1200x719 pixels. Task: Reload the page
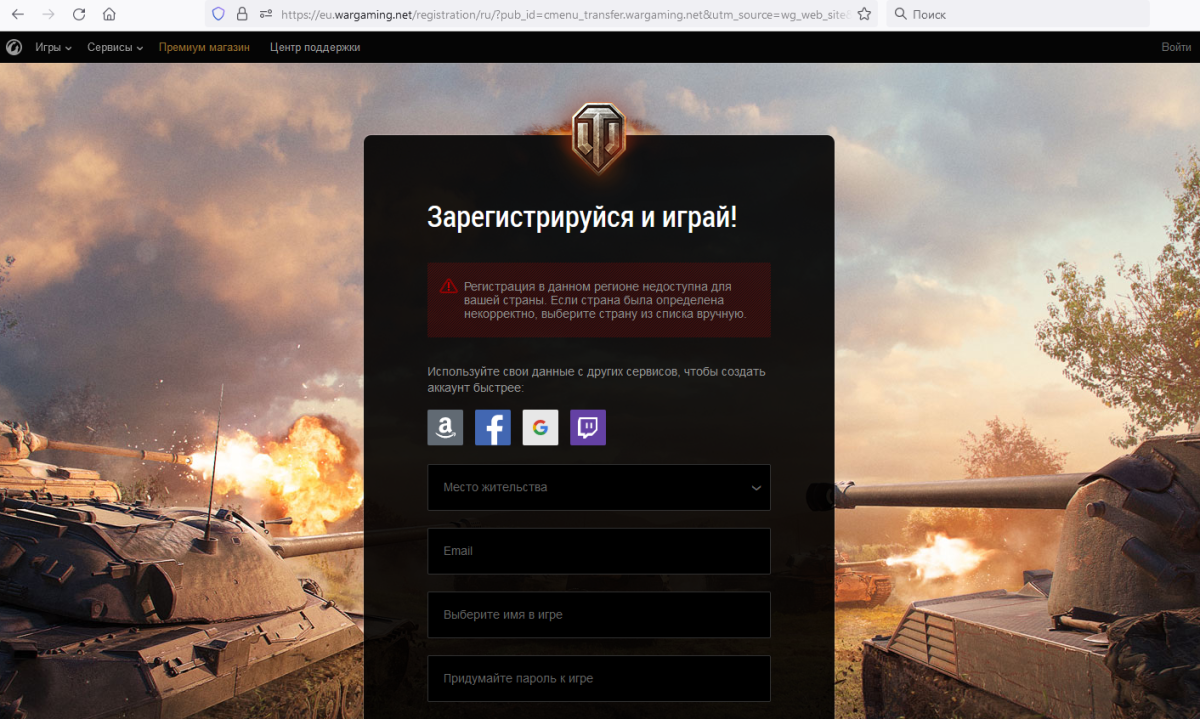[79, 15]
